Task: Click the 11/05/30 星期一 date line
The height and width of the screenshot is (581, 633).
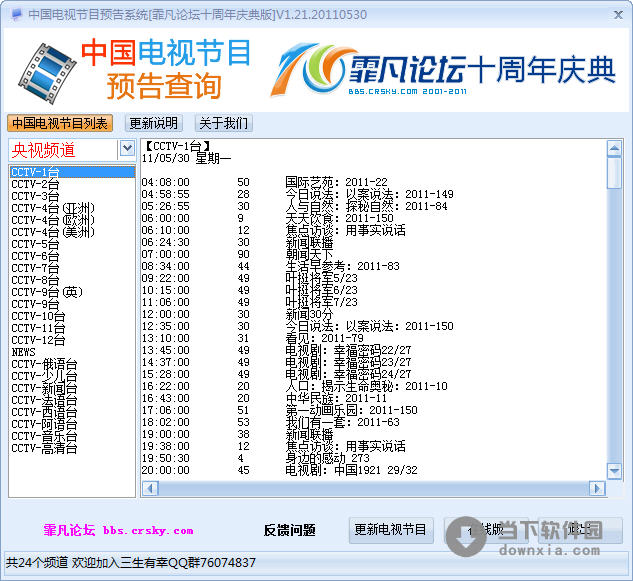Action: coord(187,158)
